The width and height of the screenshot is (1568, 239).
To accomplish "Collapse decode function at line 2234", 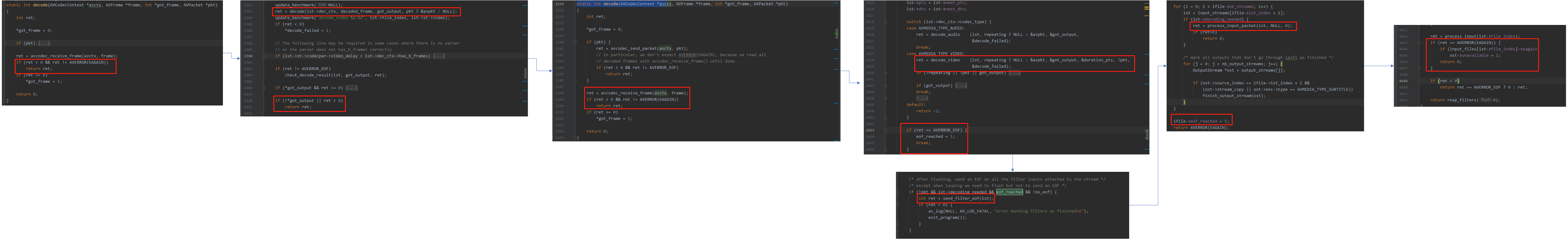I will (574, 4).
